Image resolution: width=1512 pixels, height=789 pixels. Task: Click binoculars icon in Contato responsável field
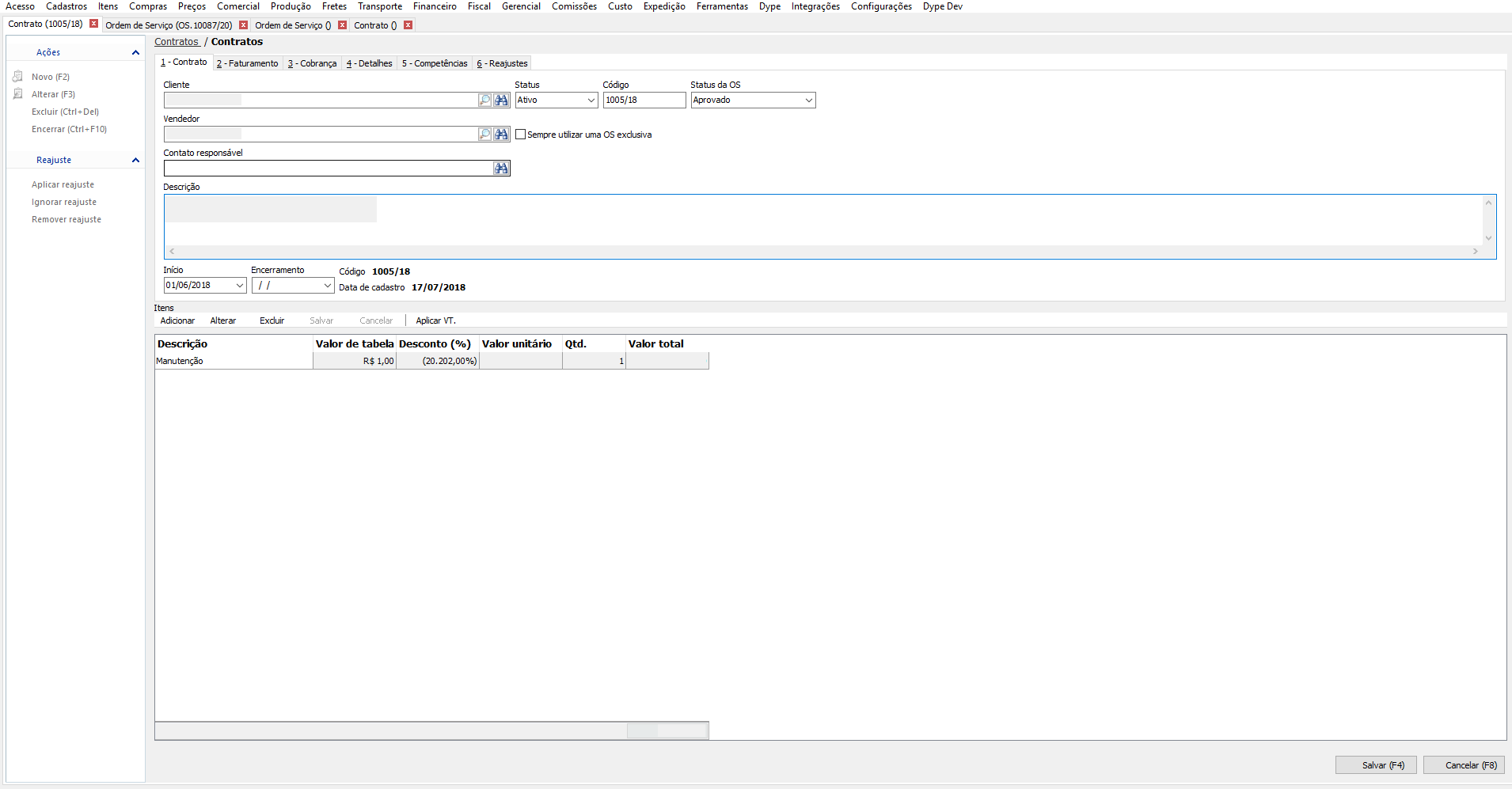click(x=501, y=169)
